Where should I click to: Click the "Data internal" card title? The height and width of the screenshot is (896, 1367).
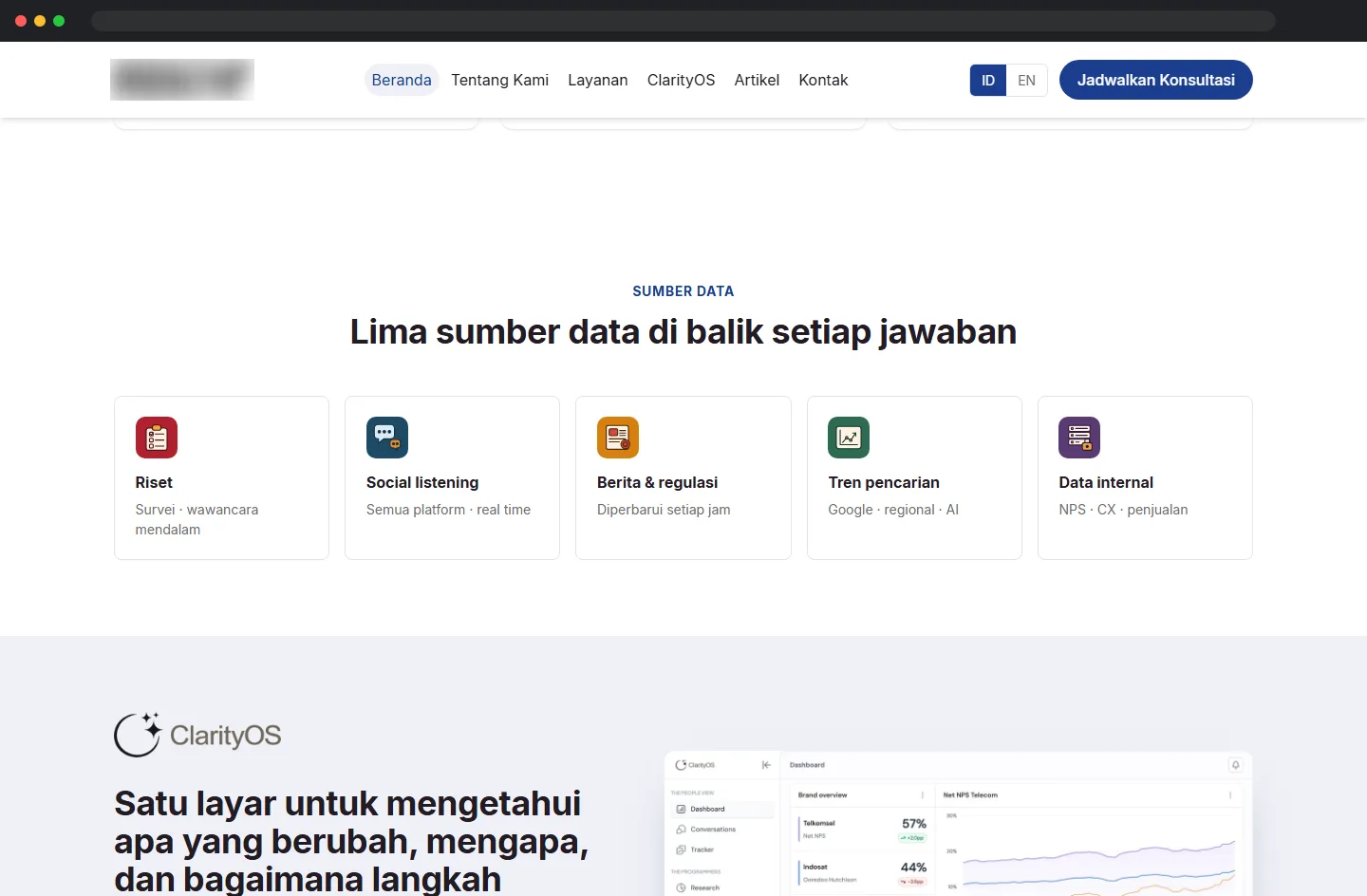click(1106, 482)
